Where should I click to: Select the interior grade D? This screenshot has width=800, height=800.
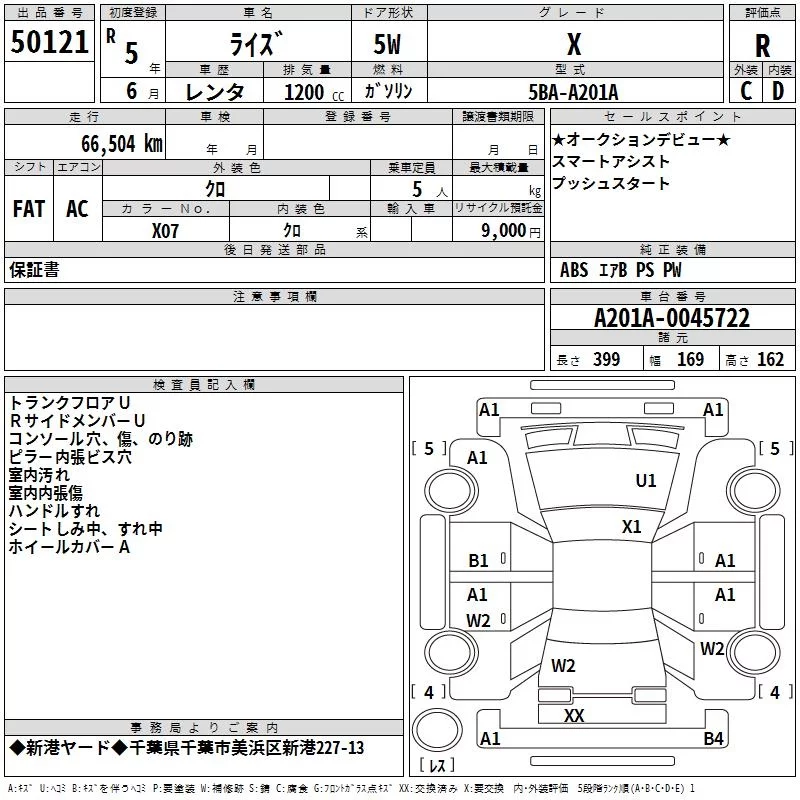click(778, 91)
